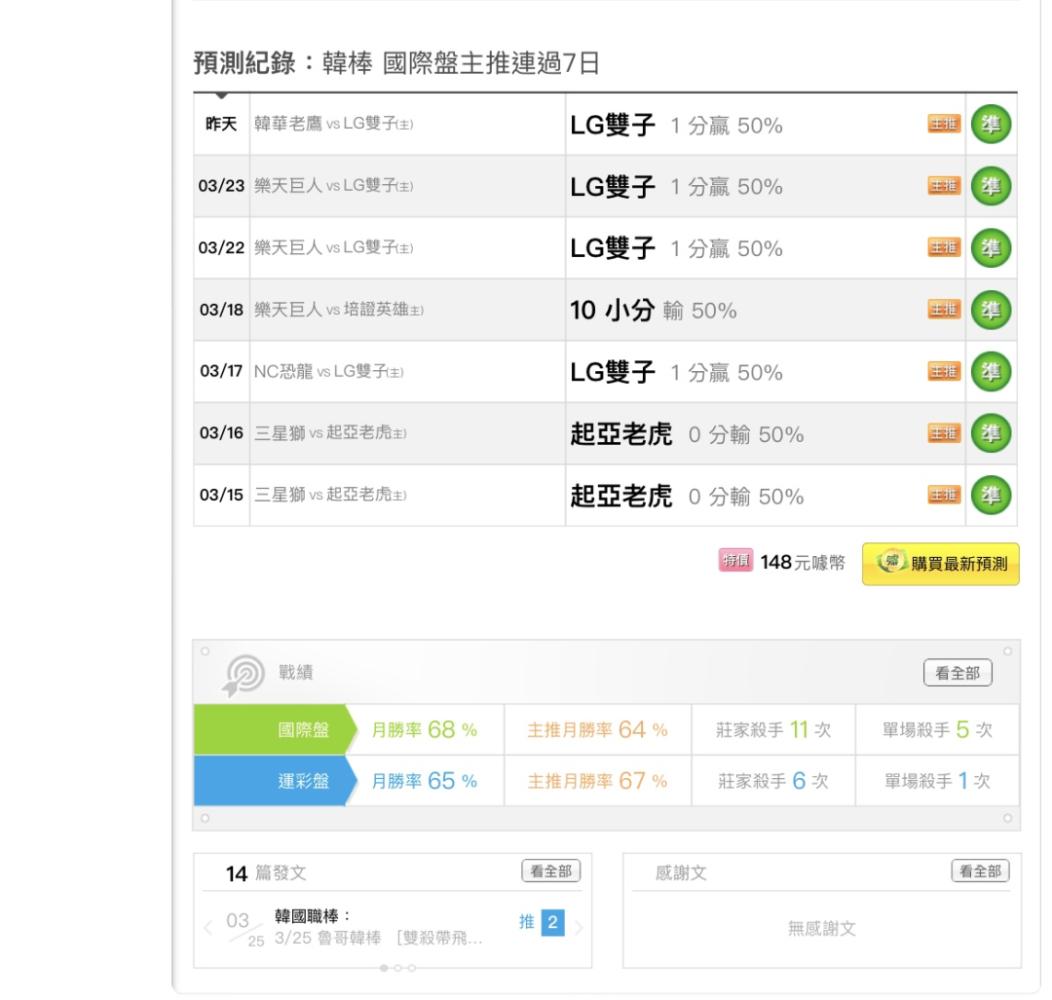Screen dimensions: 1052x1000
Task: Click the 03/22 match 樂天巨人 vs LG雙子
Action: pyautogui.click(x=333, y=247)
